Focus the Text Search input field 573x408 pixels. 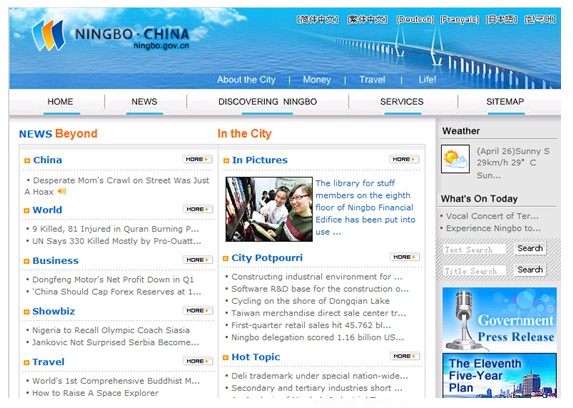click(474, 249)
